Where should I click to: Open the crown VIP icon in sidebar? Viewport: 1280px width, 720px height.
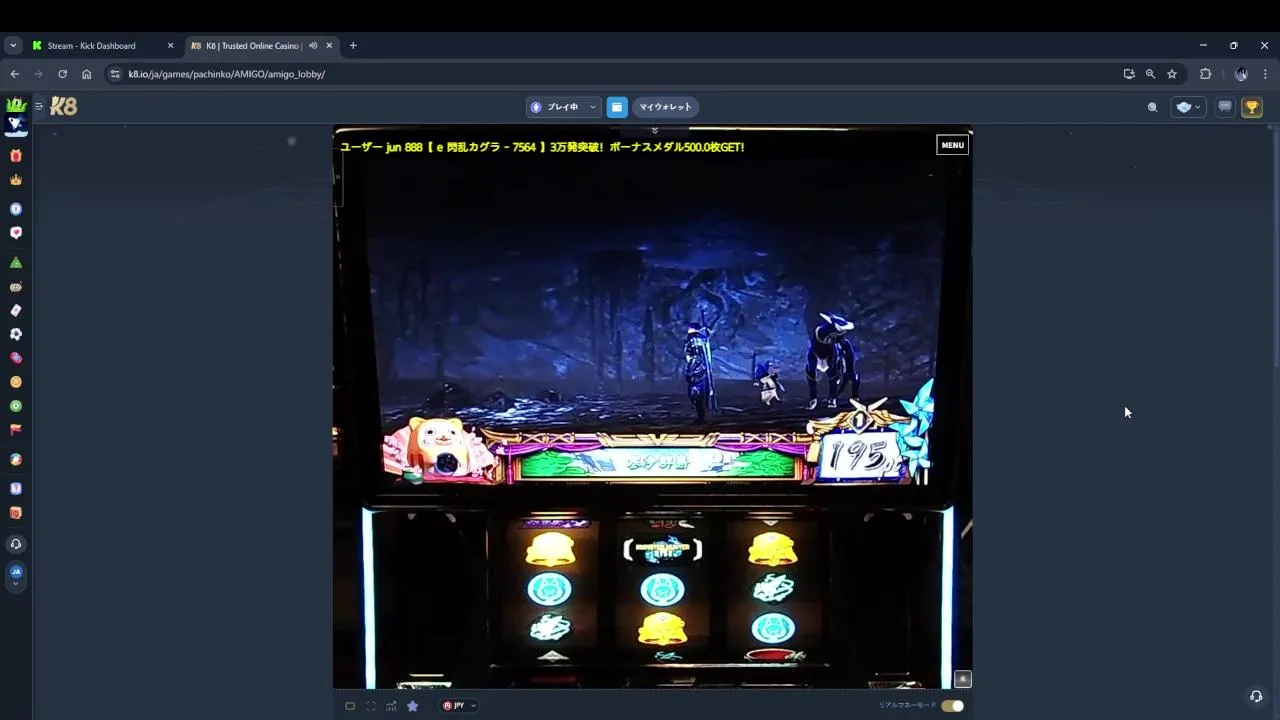15,180
